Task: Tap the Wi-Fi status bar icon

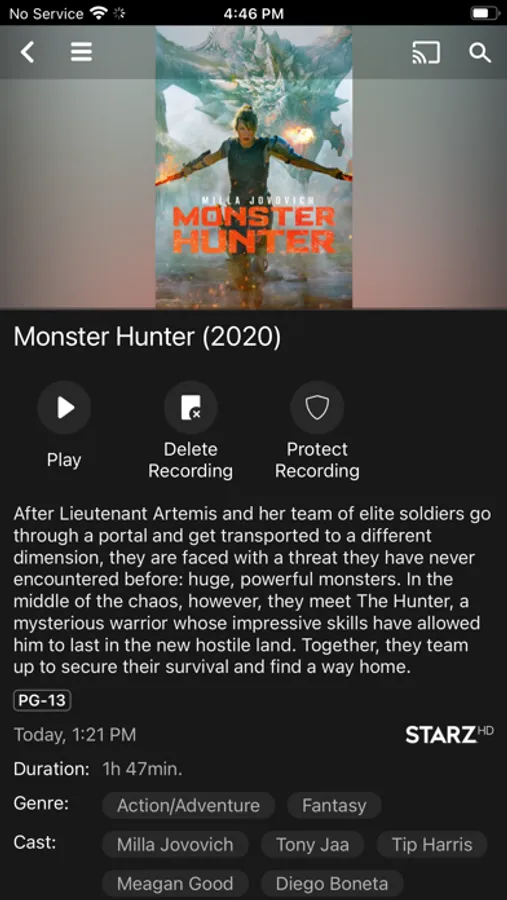Action: pyautogui.click(x=100, y=13)
